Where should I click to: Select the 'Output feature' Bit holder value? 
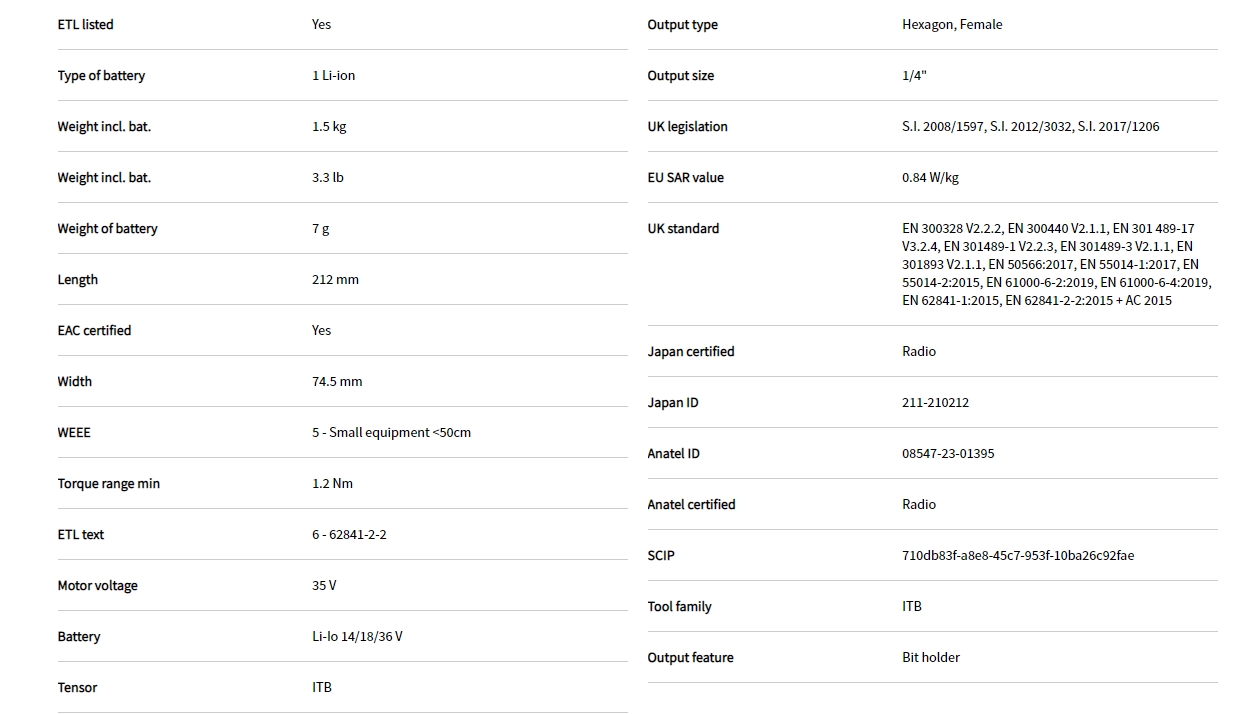(930, 658)
